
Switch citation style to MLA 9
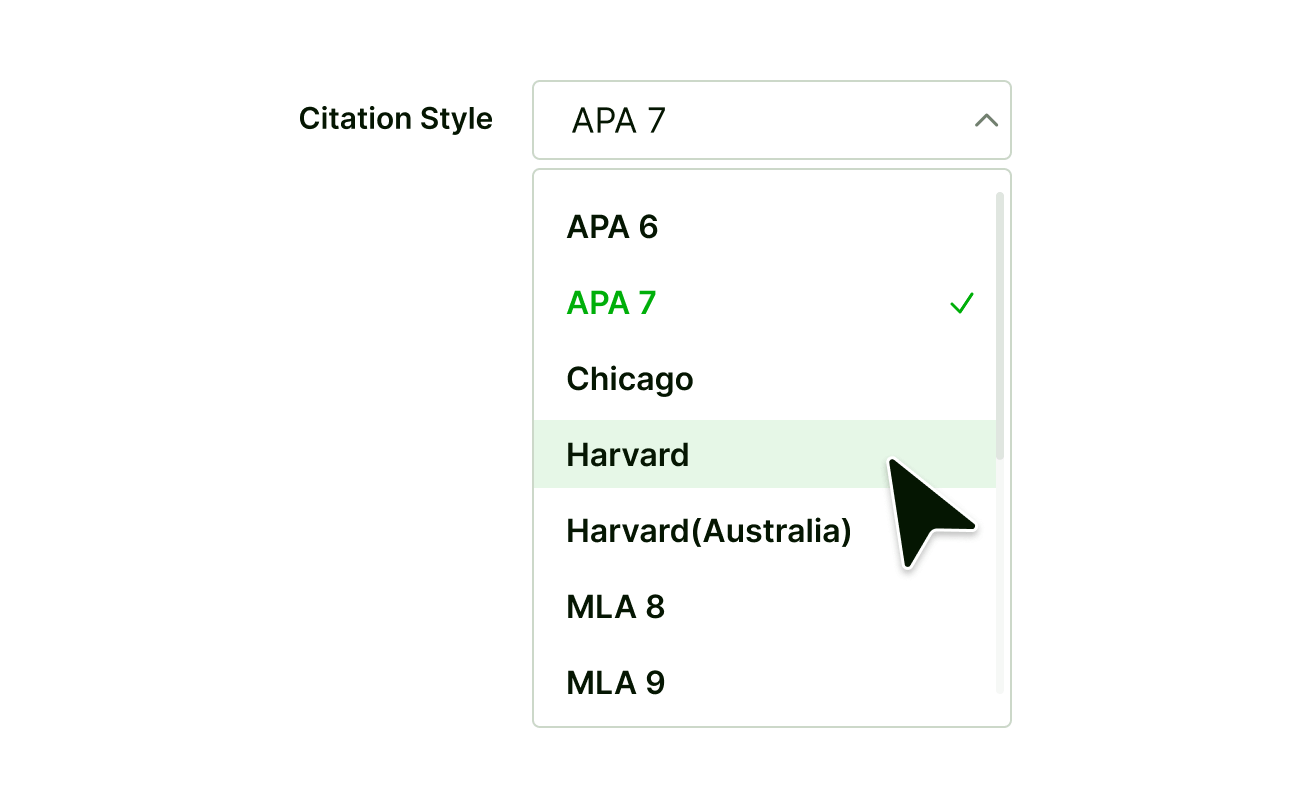[615, 683]
